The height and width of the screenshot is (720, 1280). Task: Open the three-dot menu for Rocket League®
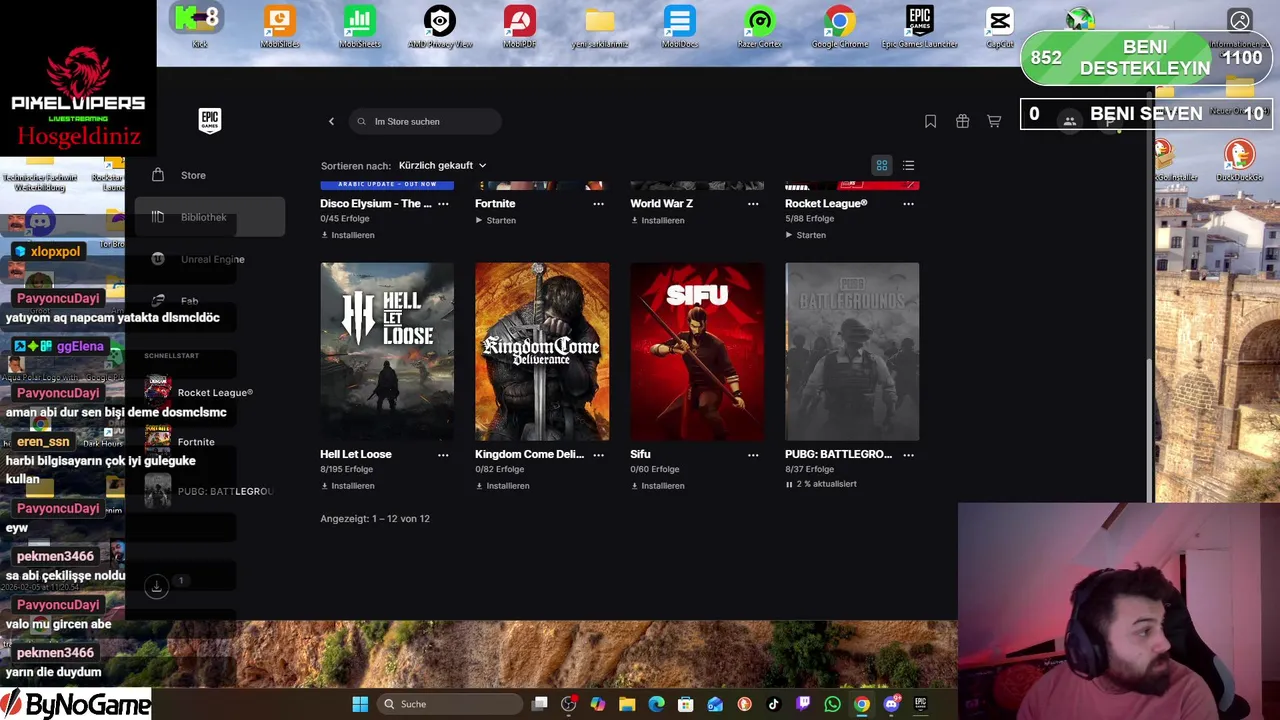(x=908, y=203)
